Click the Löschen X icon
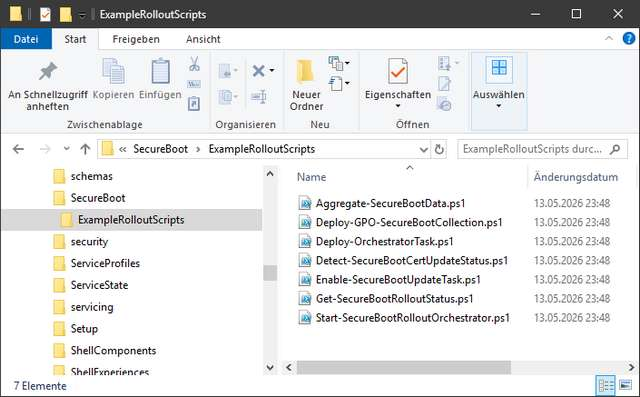640x397 pixels. tap(258, 71)
